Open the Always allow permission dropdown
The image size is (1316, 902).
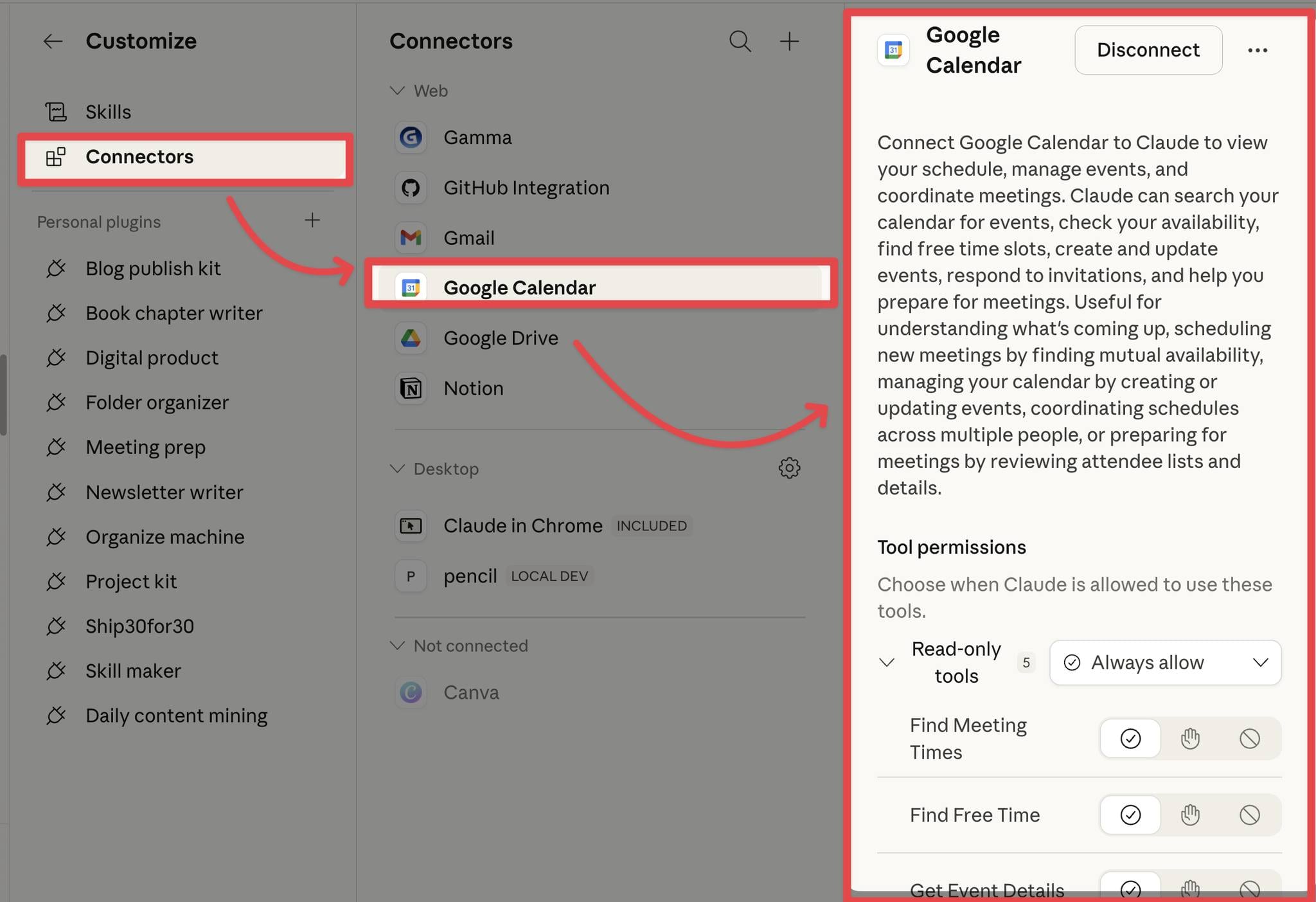point(1165,662)
